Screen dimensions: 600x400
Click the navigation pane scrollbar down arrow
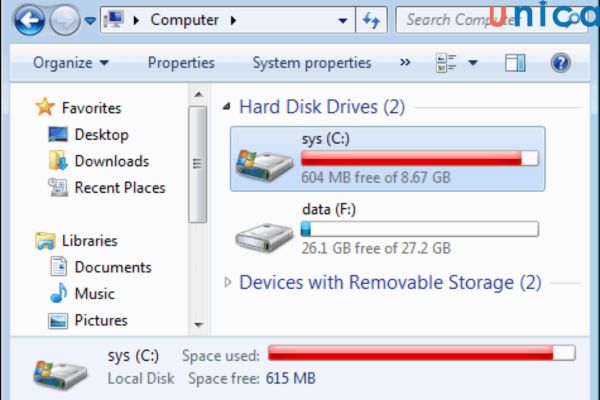198,325
